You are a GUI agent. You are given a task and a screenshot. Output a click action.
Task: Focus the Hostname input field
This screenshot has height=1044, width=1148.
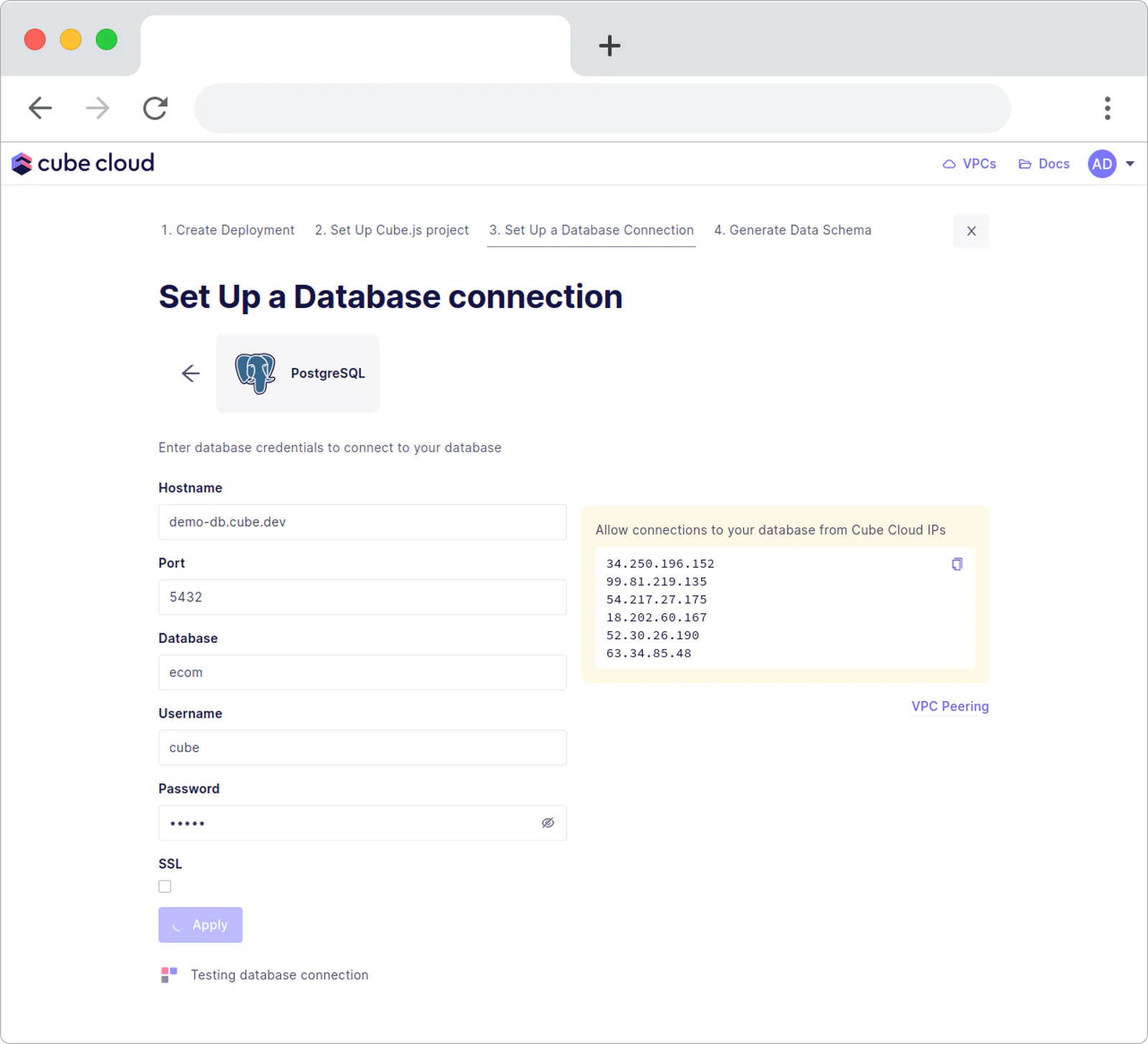pos(362,522)
